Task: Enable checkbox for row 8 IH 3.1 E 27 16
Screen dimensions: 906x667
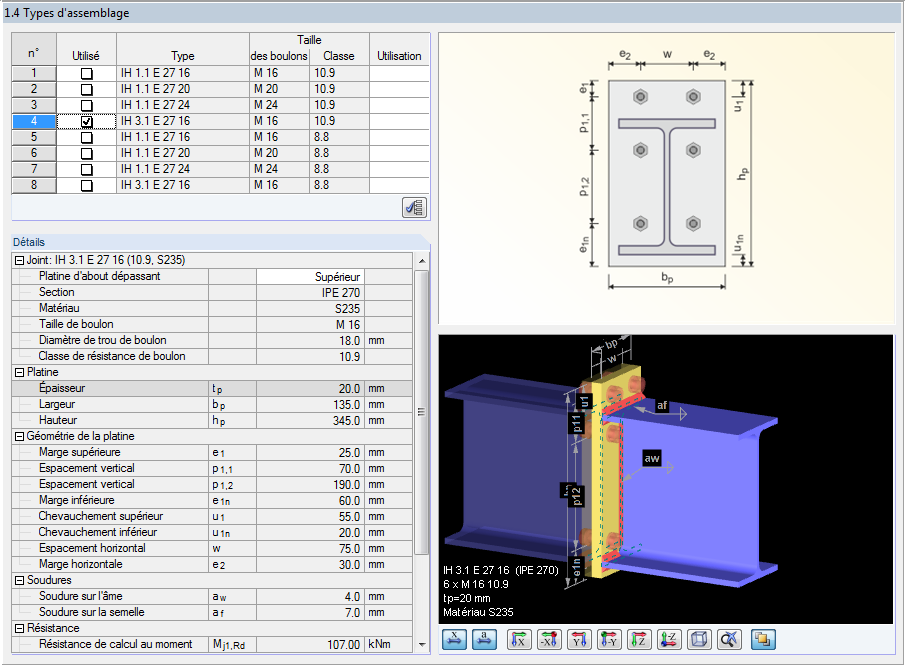Action: coord(87,186)
